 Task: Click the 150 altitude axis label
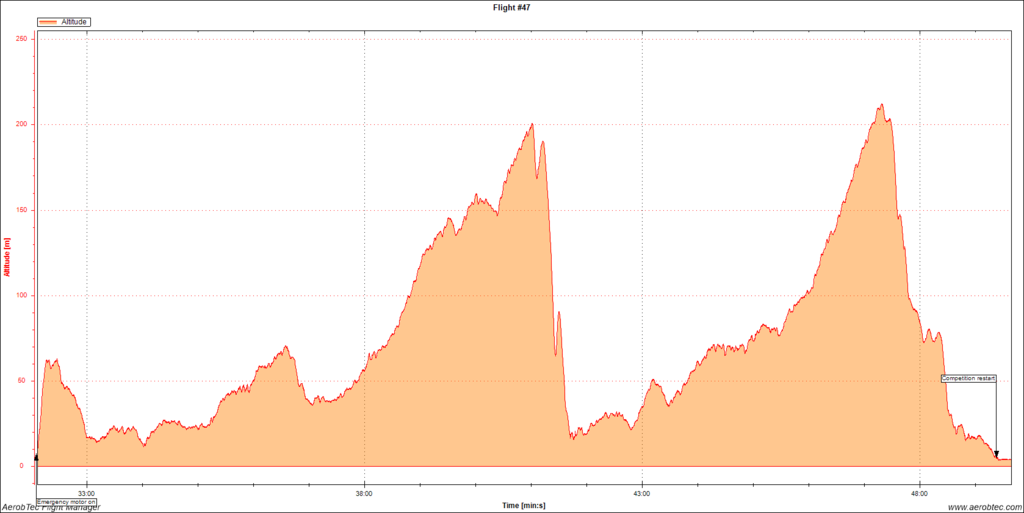pos(21,210)
